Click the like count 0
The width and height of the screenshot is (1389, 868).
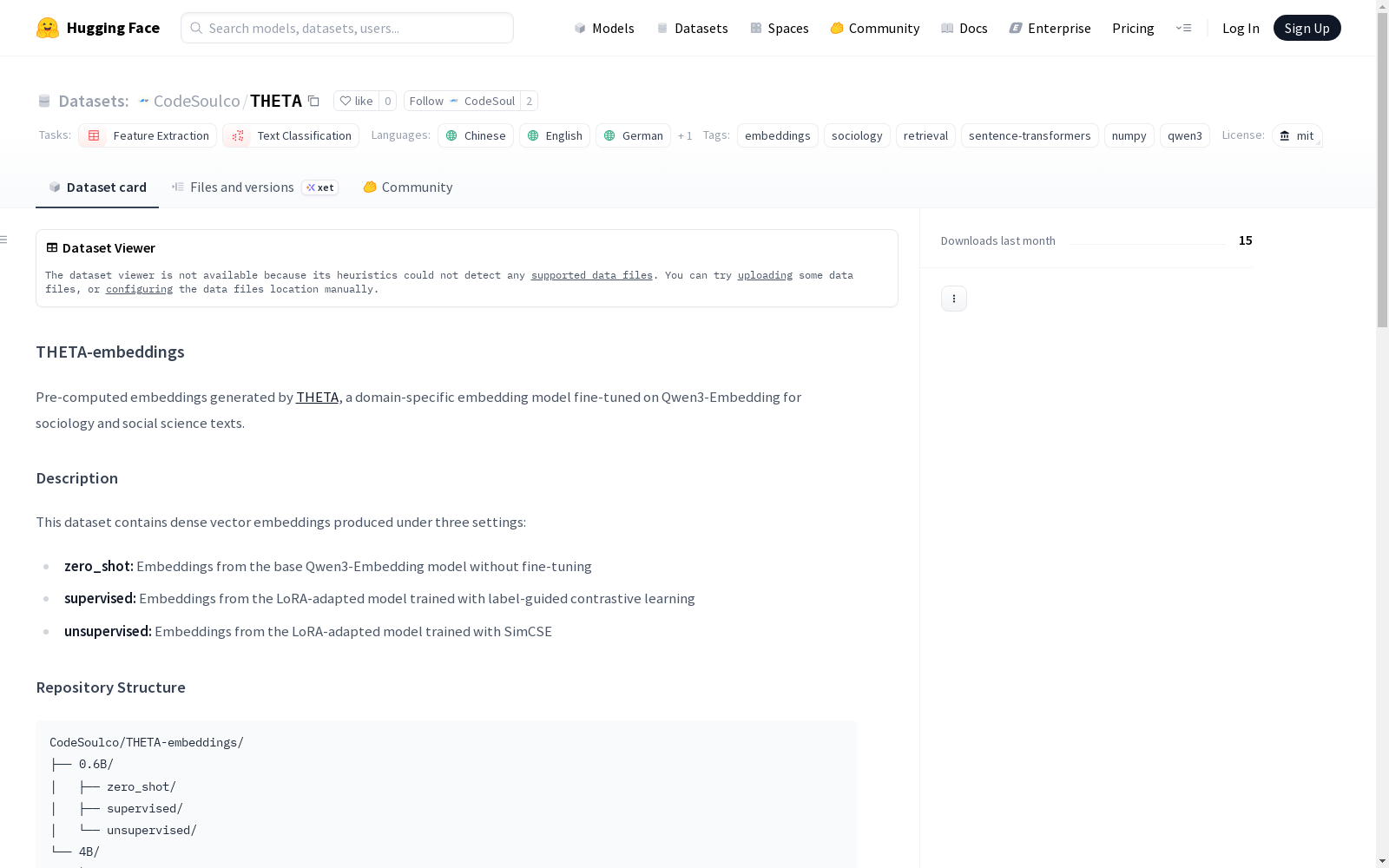[388, 101]
